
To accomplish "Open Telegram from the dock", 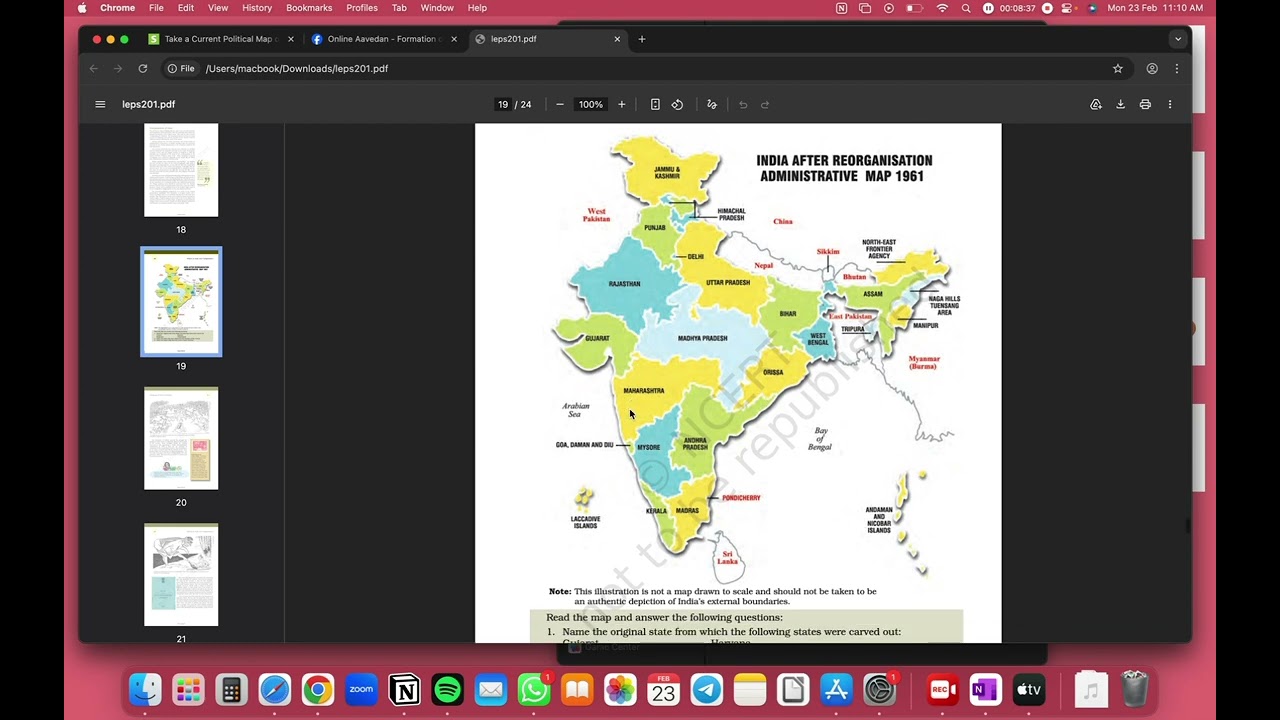I will [x=707, y=690].
